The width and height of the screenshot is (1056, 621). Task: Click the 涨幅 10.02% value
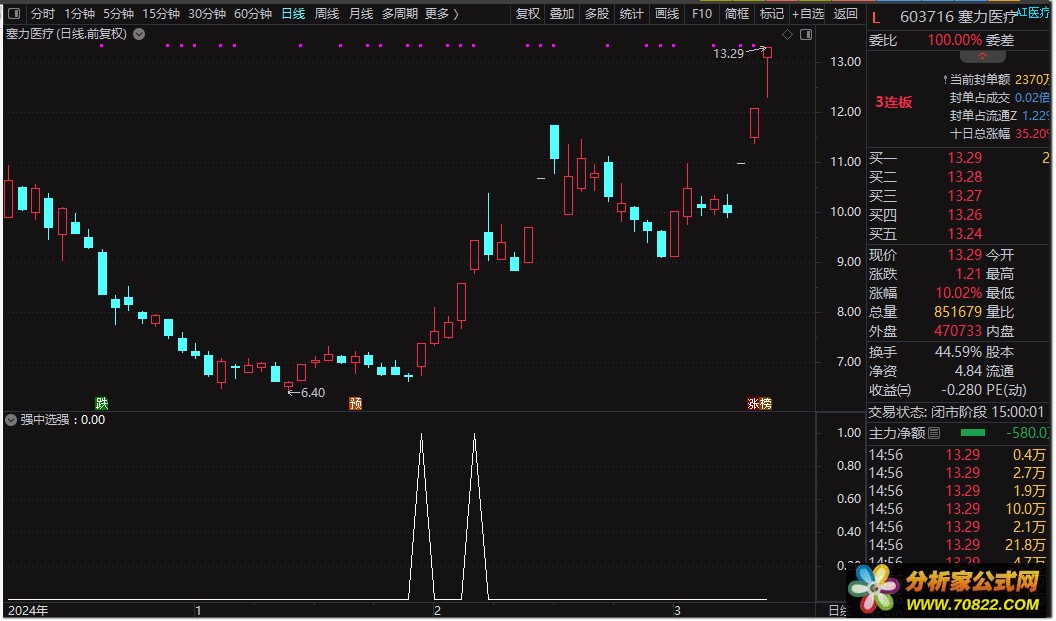point(958,293)
